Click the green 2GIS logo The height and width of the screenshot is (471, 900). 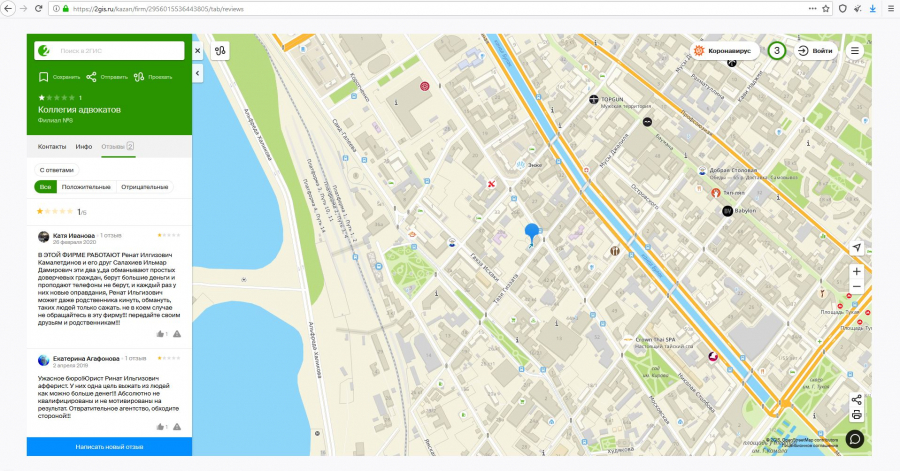(44, 50)
